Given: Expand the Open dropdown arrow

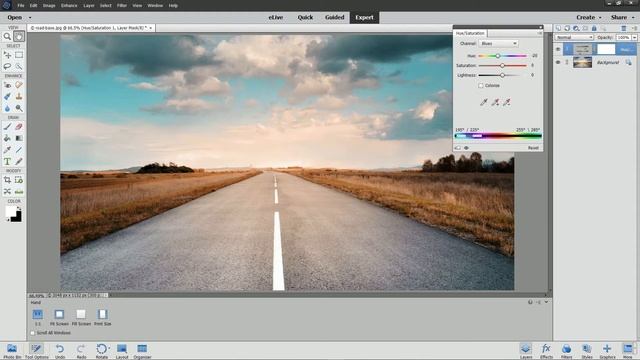Looking at the screenshot, I should (30, 18).
